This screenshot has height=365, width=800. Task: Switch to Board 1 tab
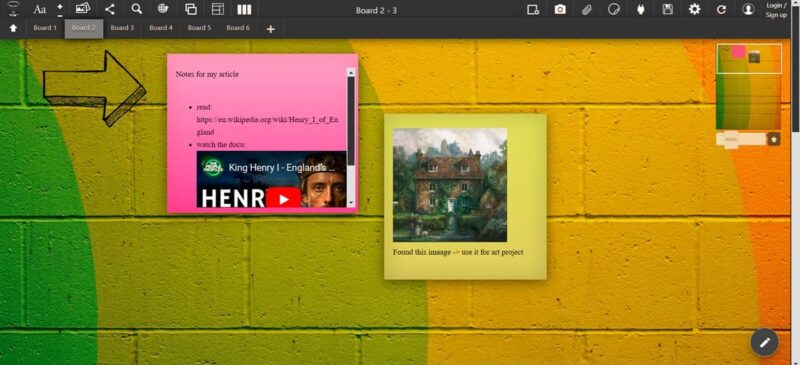point(45,28)
